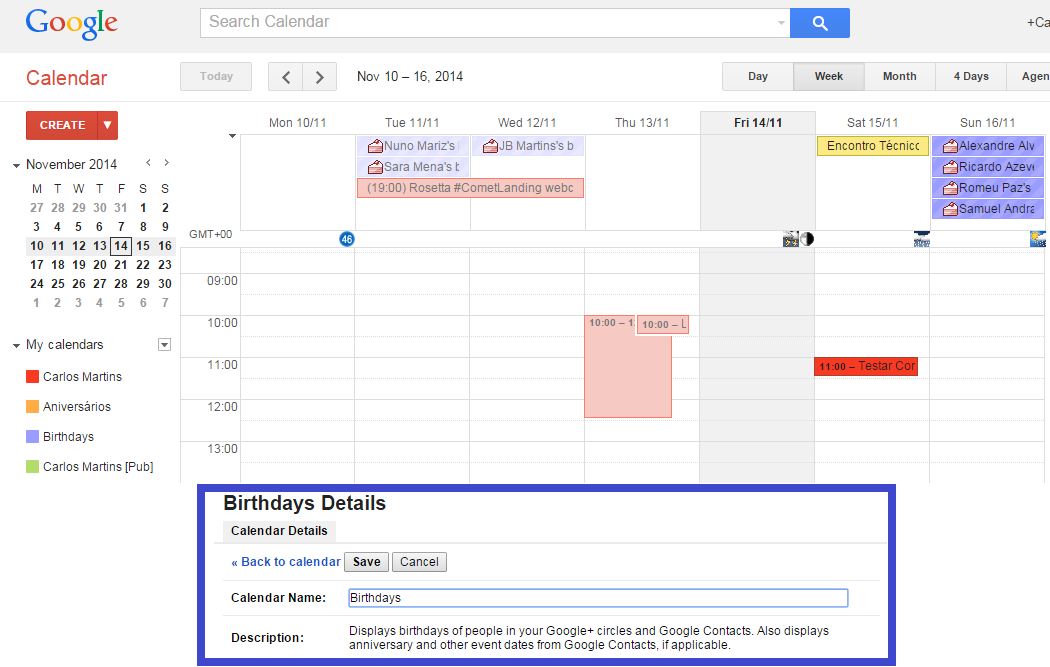The image size is (1050, 667).
Task: Switch to 4 Days view
Action: [x=971, y=76]
